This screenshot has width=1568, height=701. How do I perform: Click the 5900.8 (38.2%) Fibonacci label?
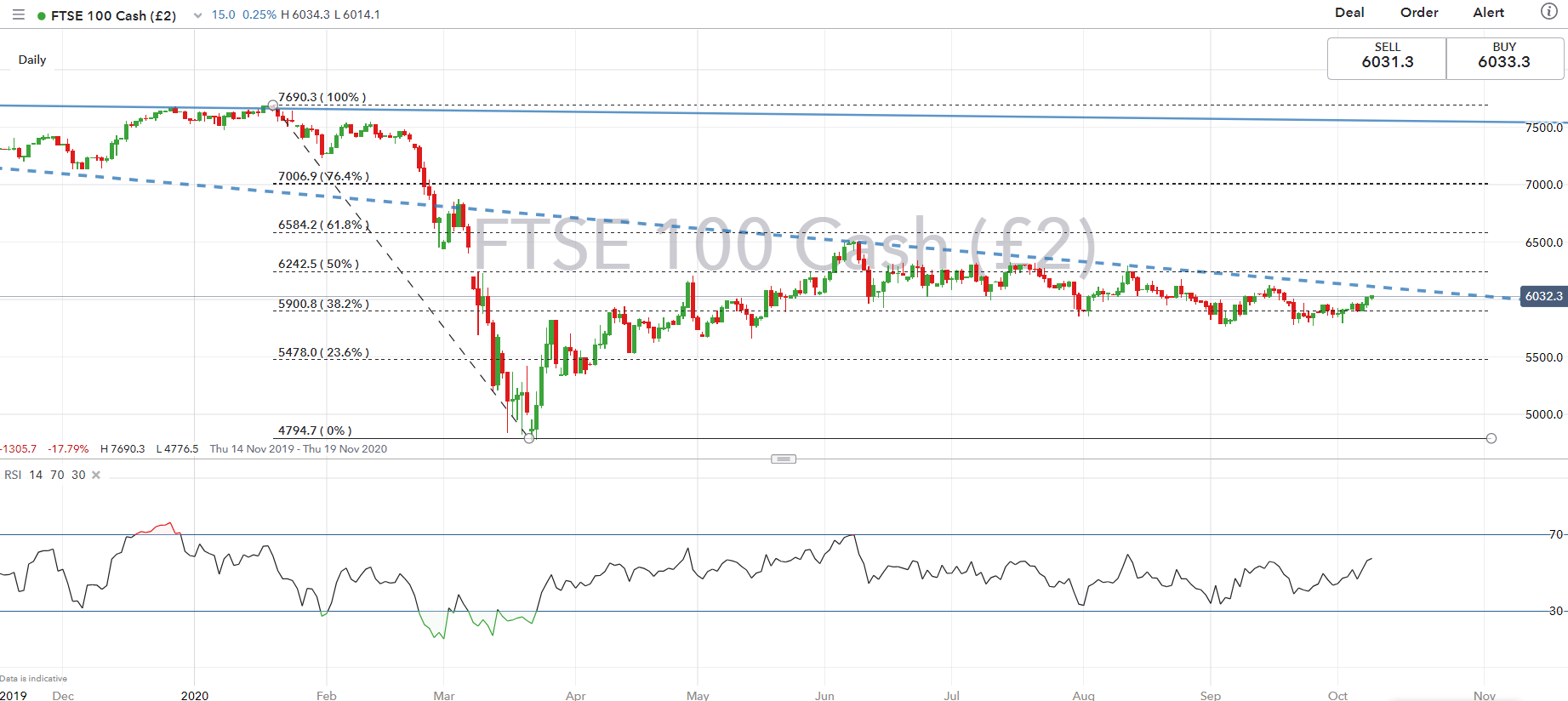(323, 304)
